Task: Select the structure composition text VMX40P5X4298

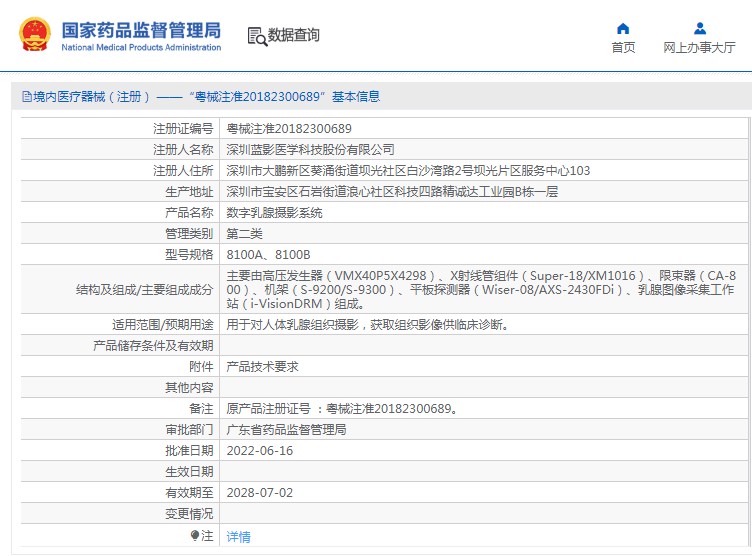Action: [x=481, y=290]
